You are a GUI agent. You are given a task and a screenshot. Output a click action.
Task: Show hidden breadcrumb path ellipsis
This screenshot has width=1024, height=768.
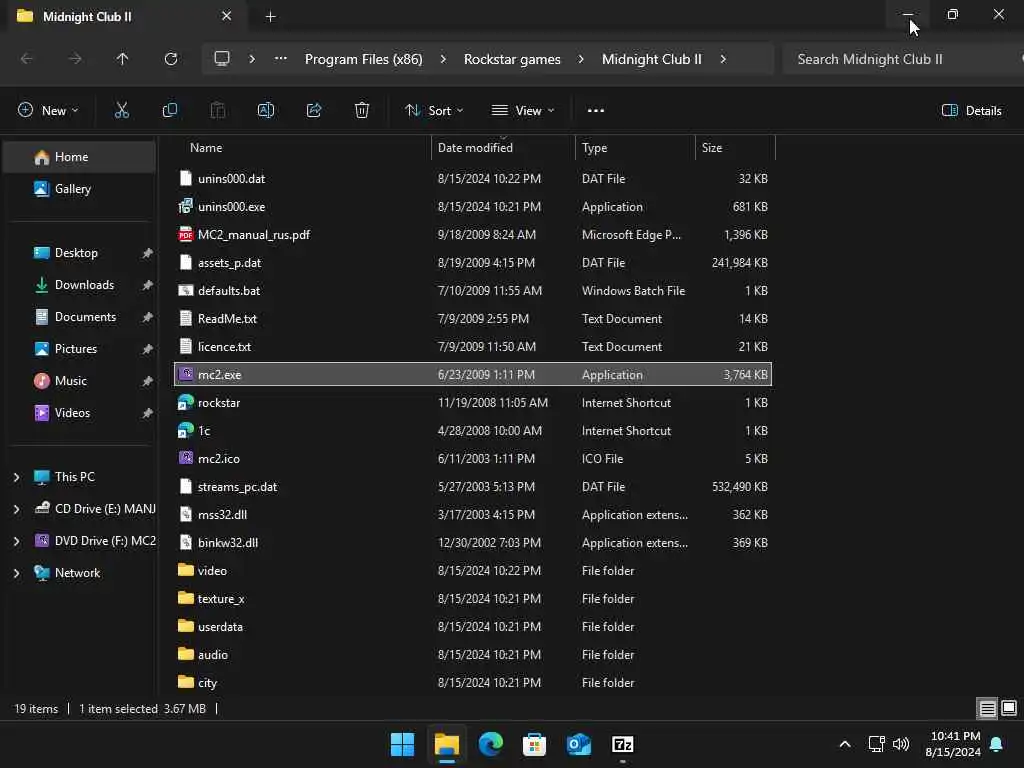(x=281, y=59)
